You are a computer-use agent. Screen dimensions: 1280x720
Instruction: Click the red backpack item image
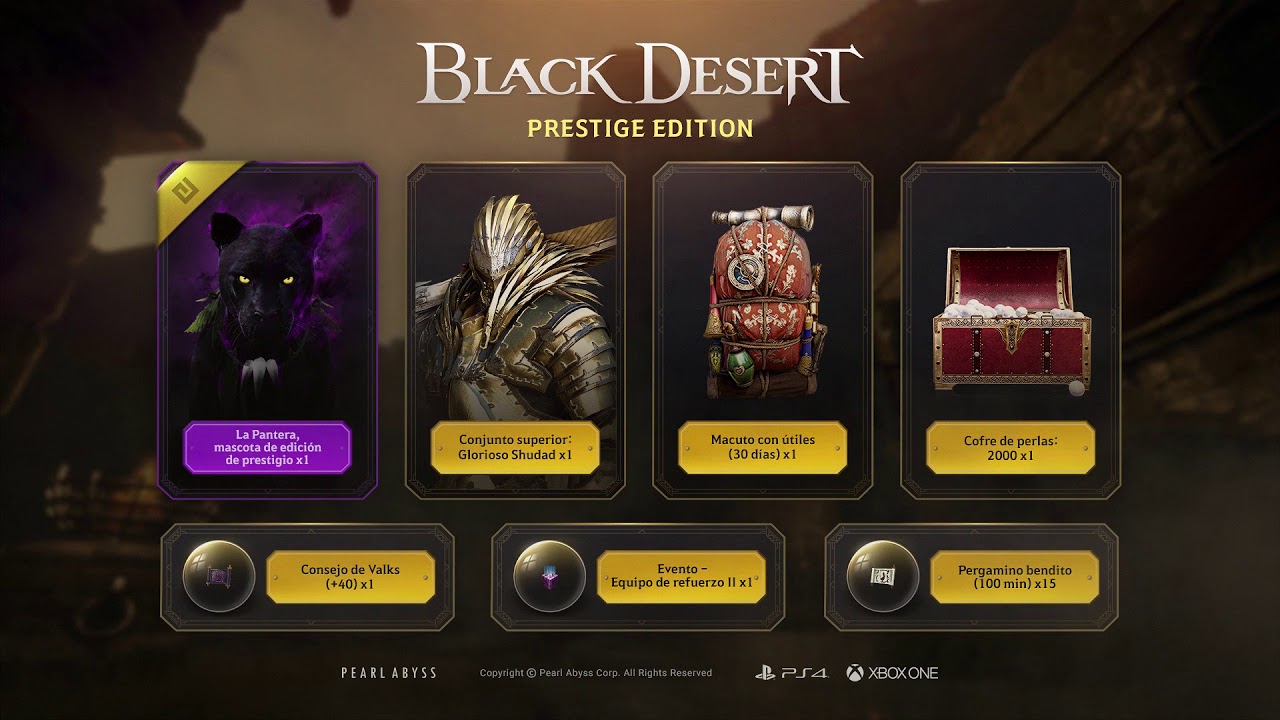coord(763,300)
